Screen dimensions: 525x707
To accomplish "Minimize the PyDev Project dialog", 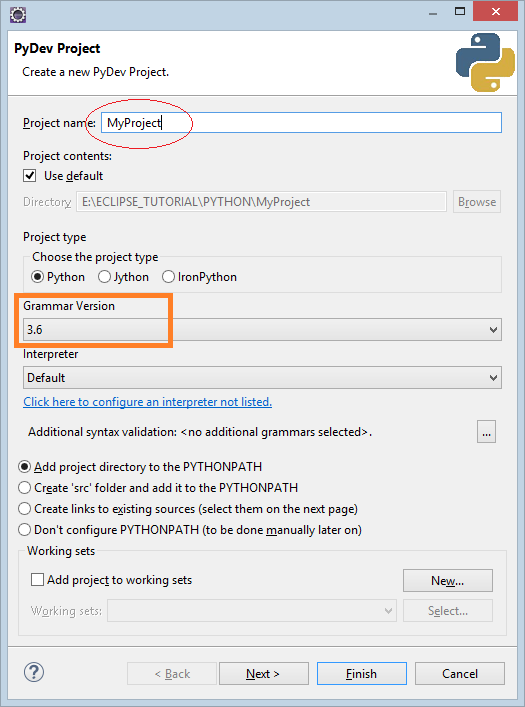I will pos(433,13).
